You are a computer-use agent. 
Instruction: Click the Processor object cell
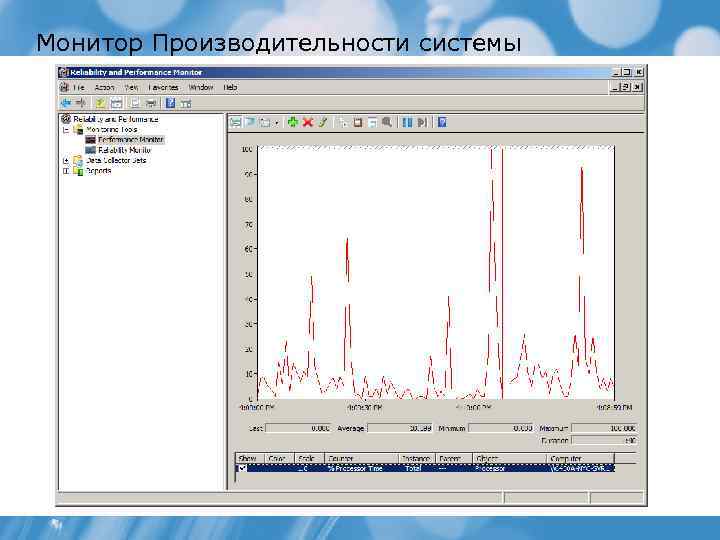point(490,468)
